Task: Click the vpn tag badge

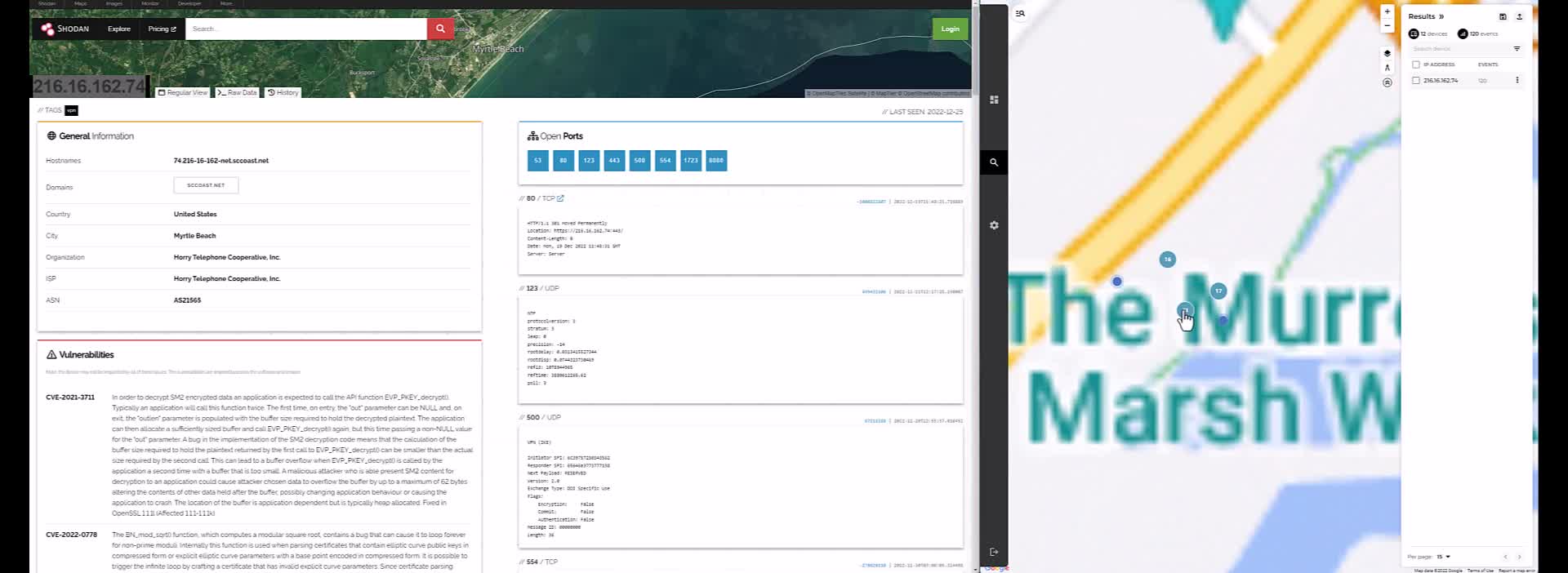Action: (72, 110)
